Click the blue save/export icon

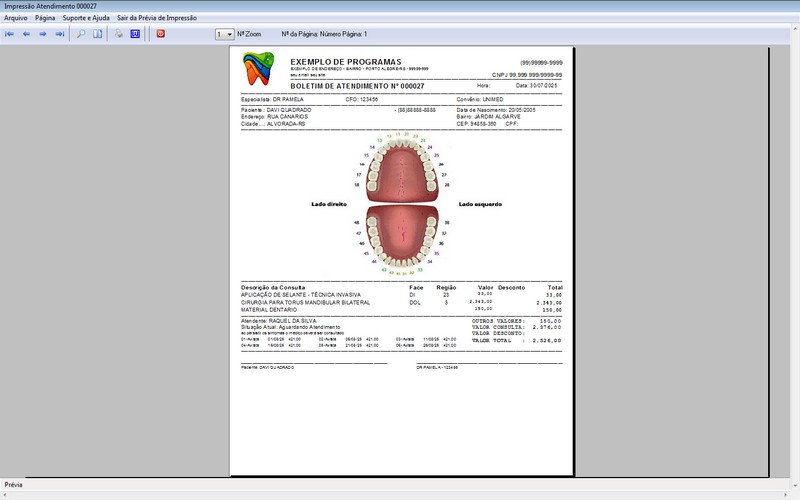point(135,34)
